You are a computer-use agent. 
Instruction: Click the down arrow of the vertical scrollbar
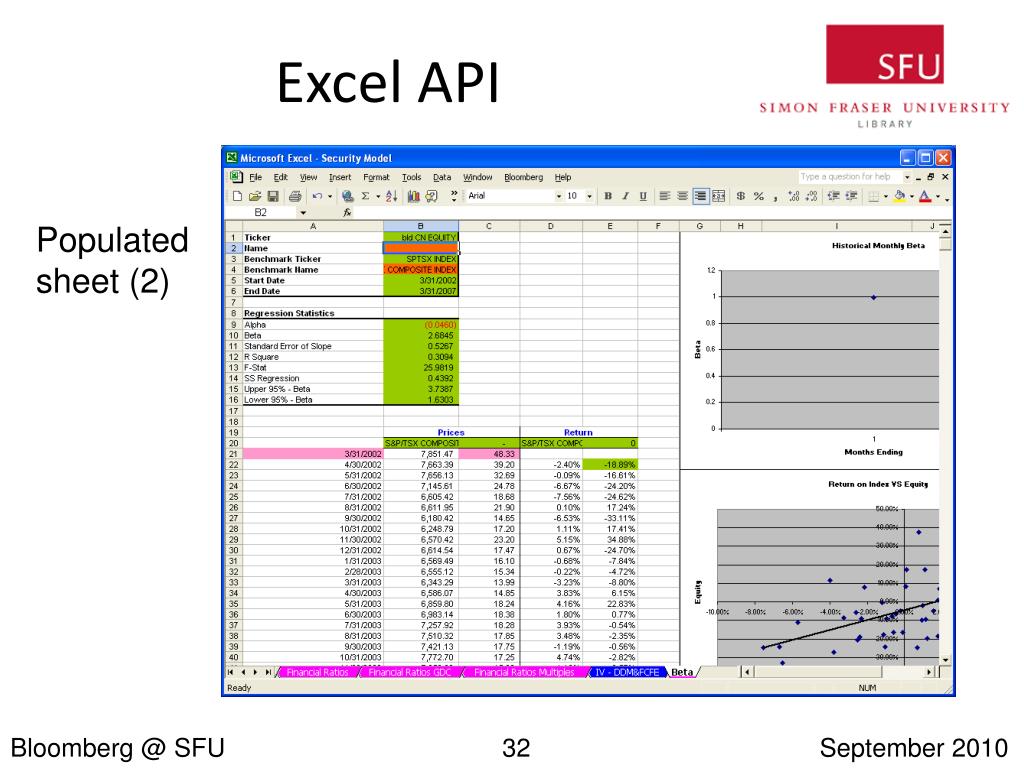[945, 660]
